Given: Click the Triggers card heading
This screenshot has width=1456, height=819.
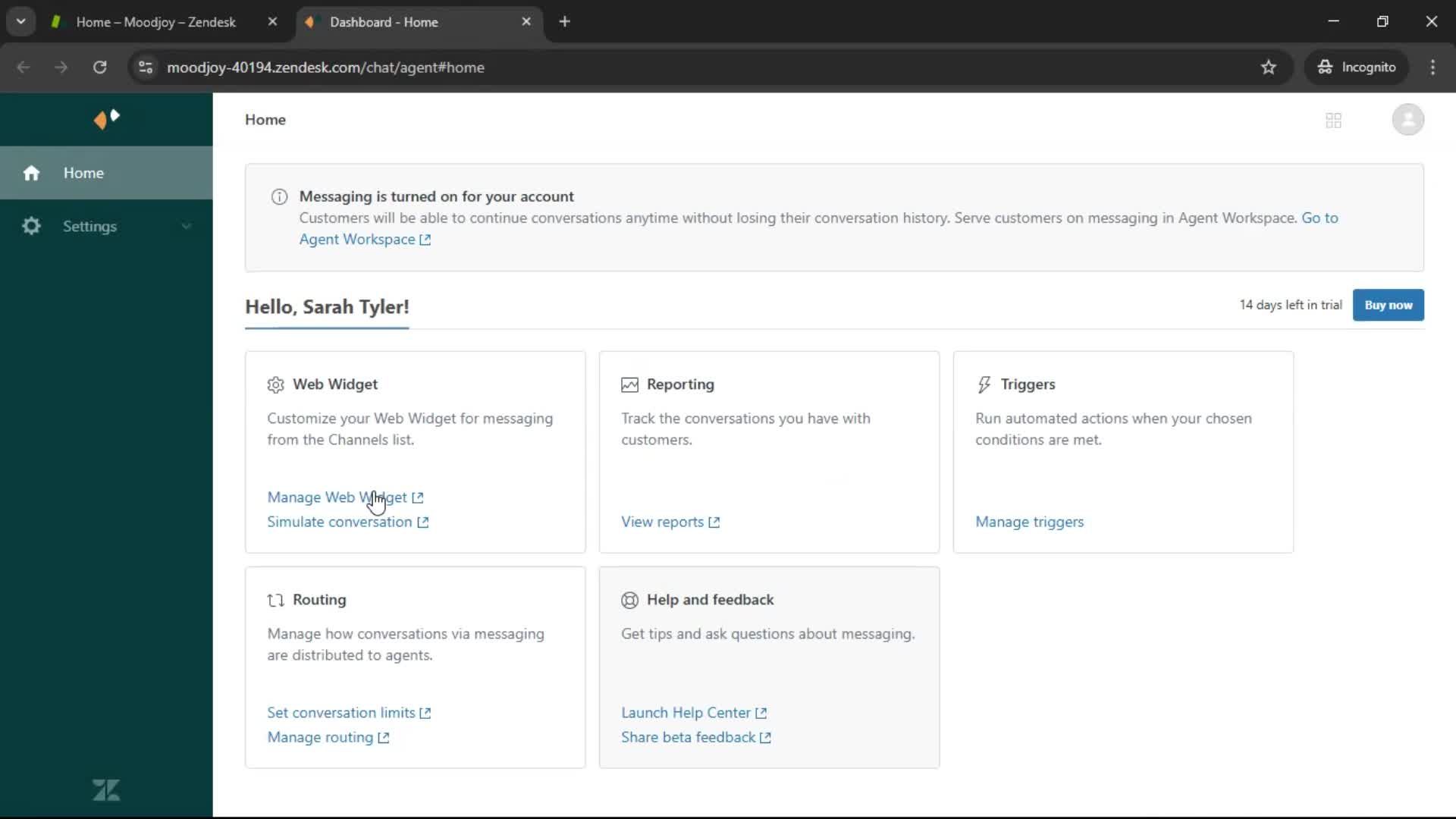Looking at the screenshot, I should point(1028,384).
